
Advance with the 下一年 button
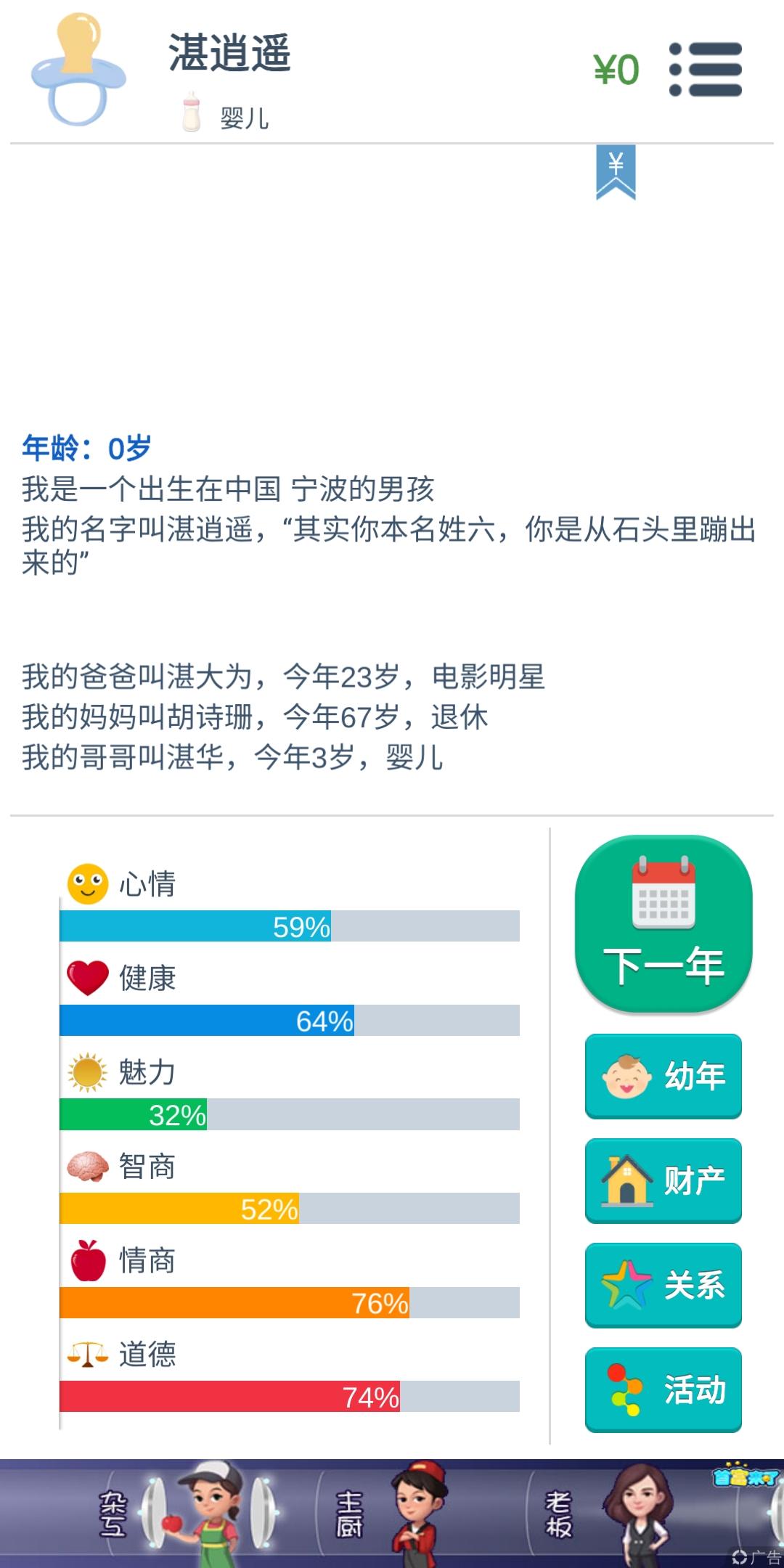coord(663,923)
